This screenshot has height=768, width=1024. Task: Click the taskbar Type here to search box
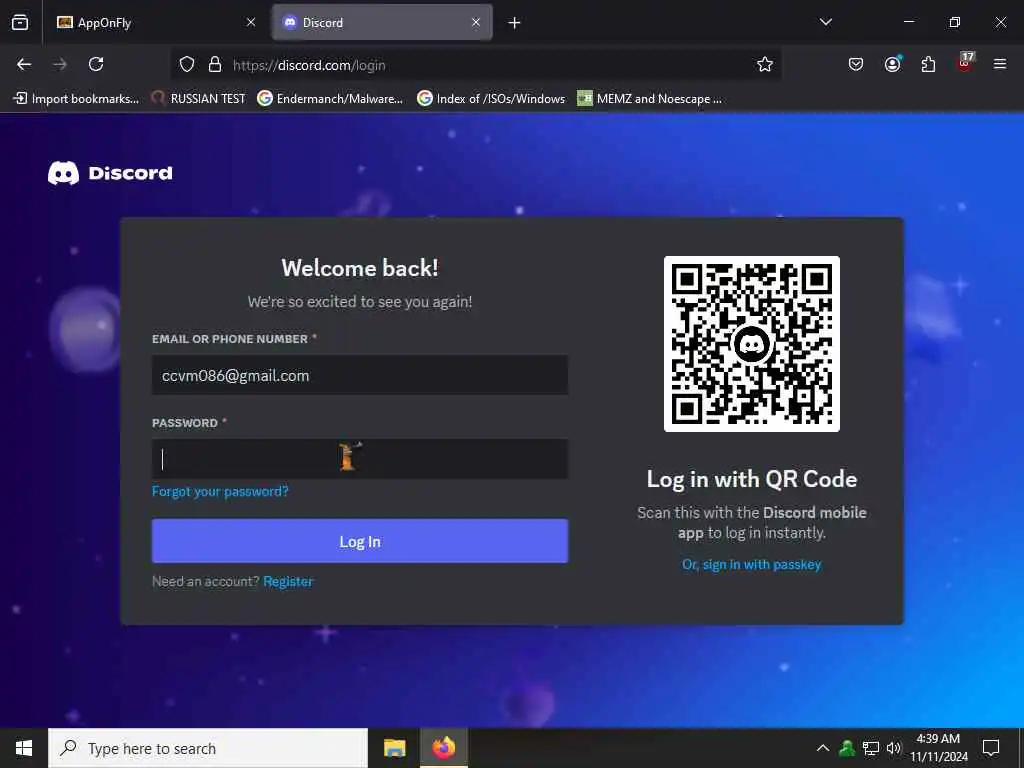(208, 748)
